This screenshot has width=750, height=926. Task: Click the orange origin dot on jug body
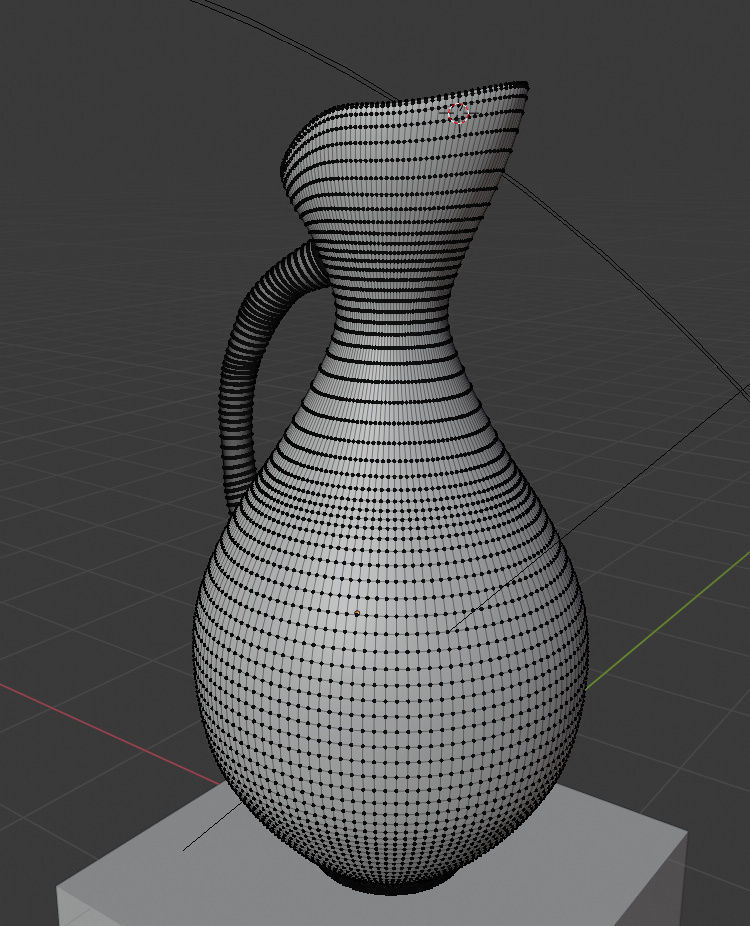click(357, 613)
